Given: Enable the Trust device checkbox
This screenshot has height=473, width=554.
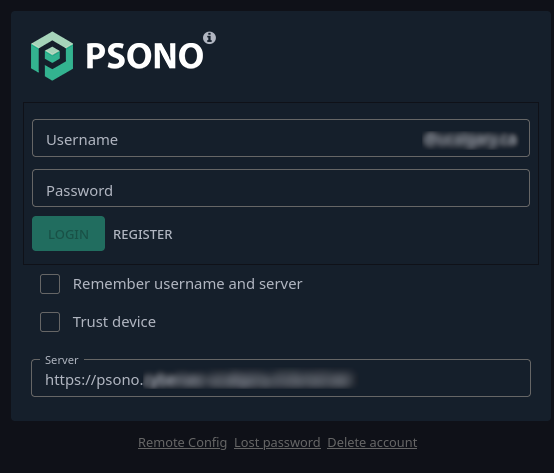Looking at the screenshot, I should click(50, 322).
